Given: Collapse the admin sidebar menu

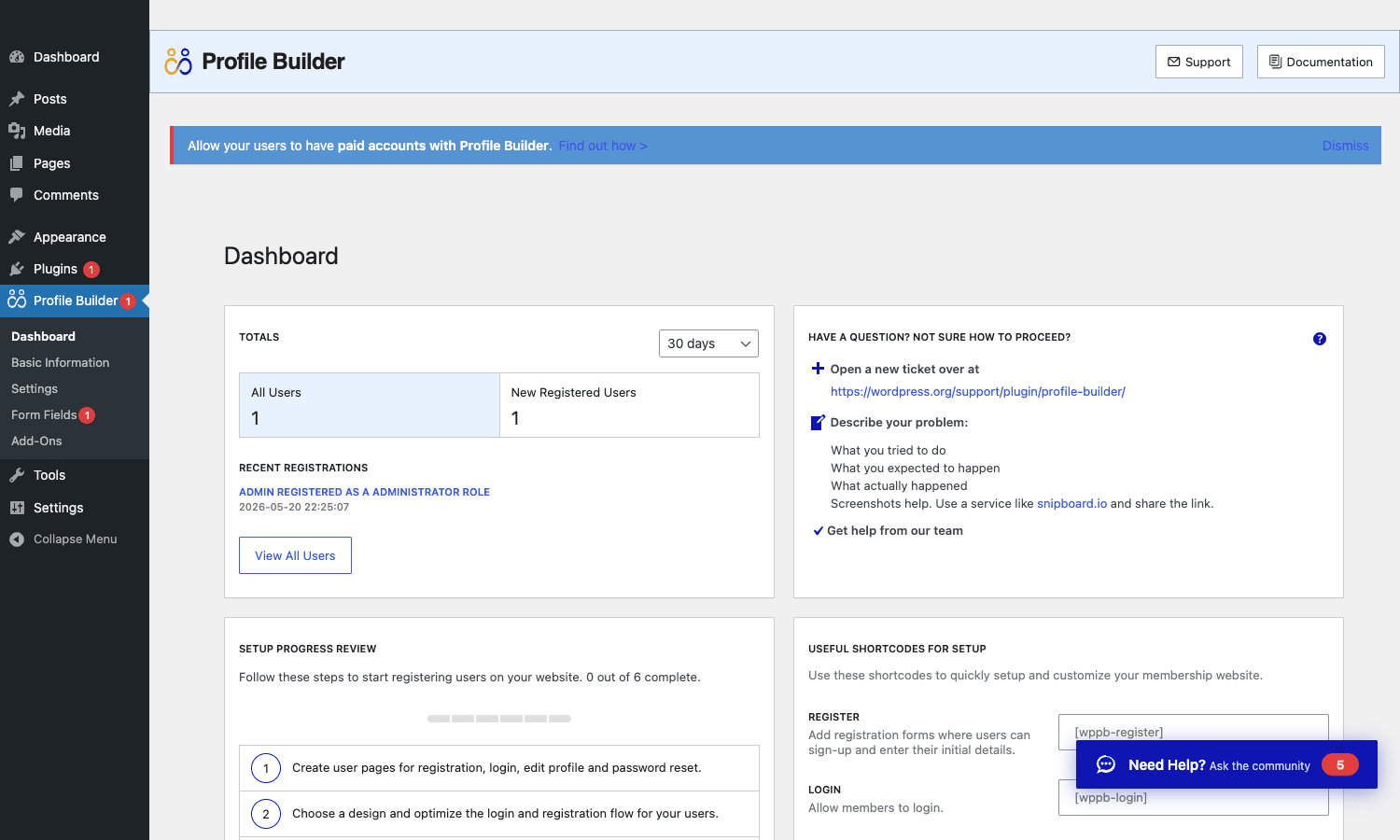Looking at the screenshot, I should (x=75, y=539).
